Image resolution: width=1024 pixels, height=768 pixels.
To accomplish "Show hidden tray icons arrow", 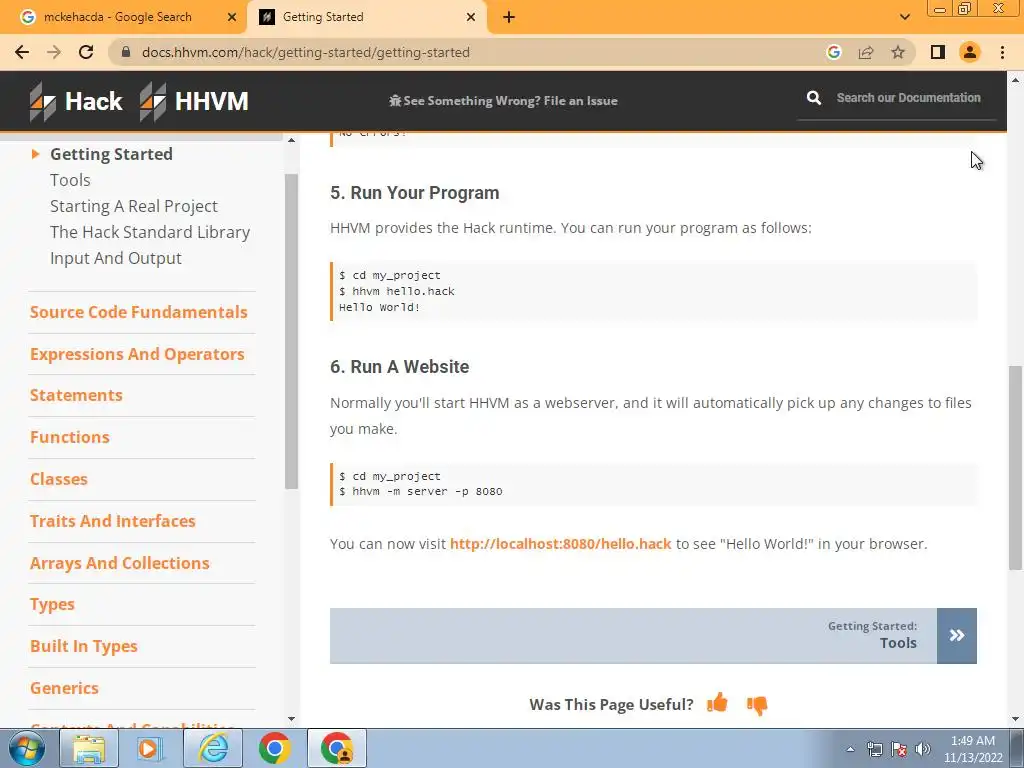I will pos(850,749).
